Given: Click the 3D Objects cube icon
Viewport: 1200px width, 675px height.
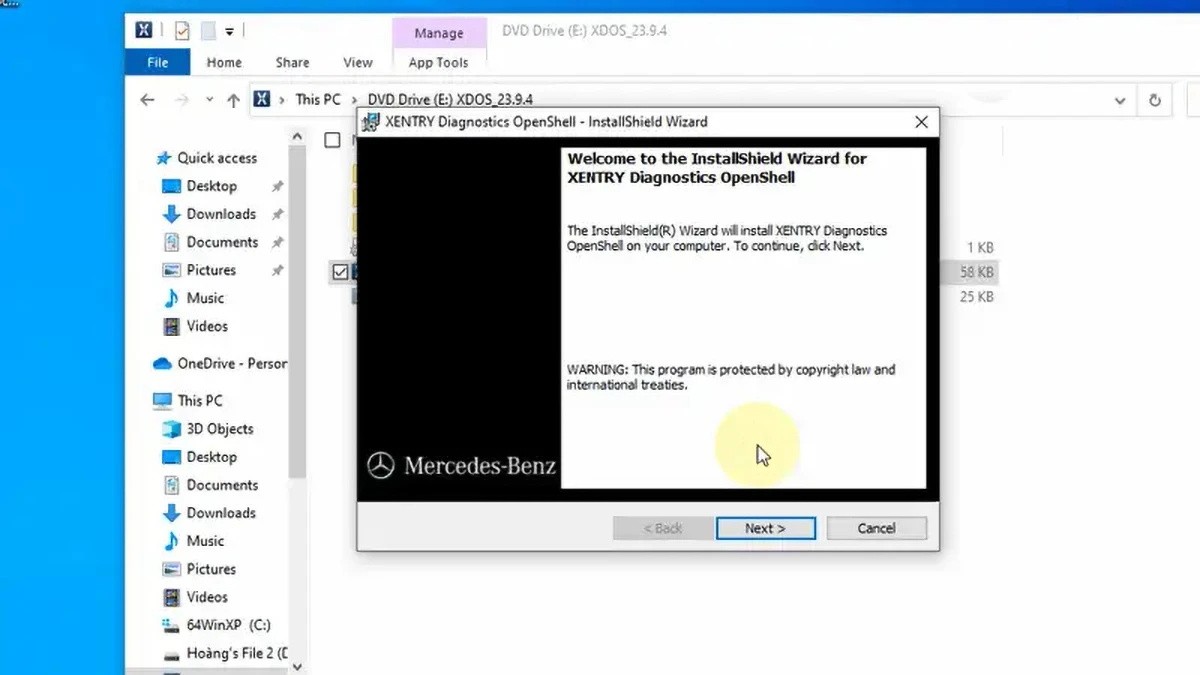Looking at the screenshot, I should [171, 429].
